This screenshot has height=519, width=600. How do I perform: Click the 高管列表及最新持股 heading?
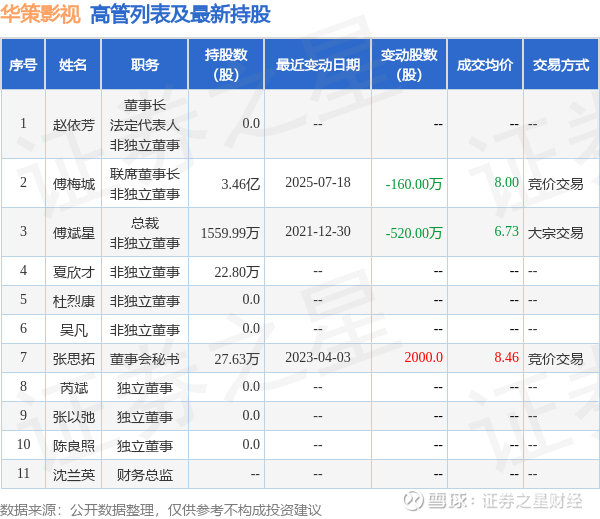tap(180, 15)
